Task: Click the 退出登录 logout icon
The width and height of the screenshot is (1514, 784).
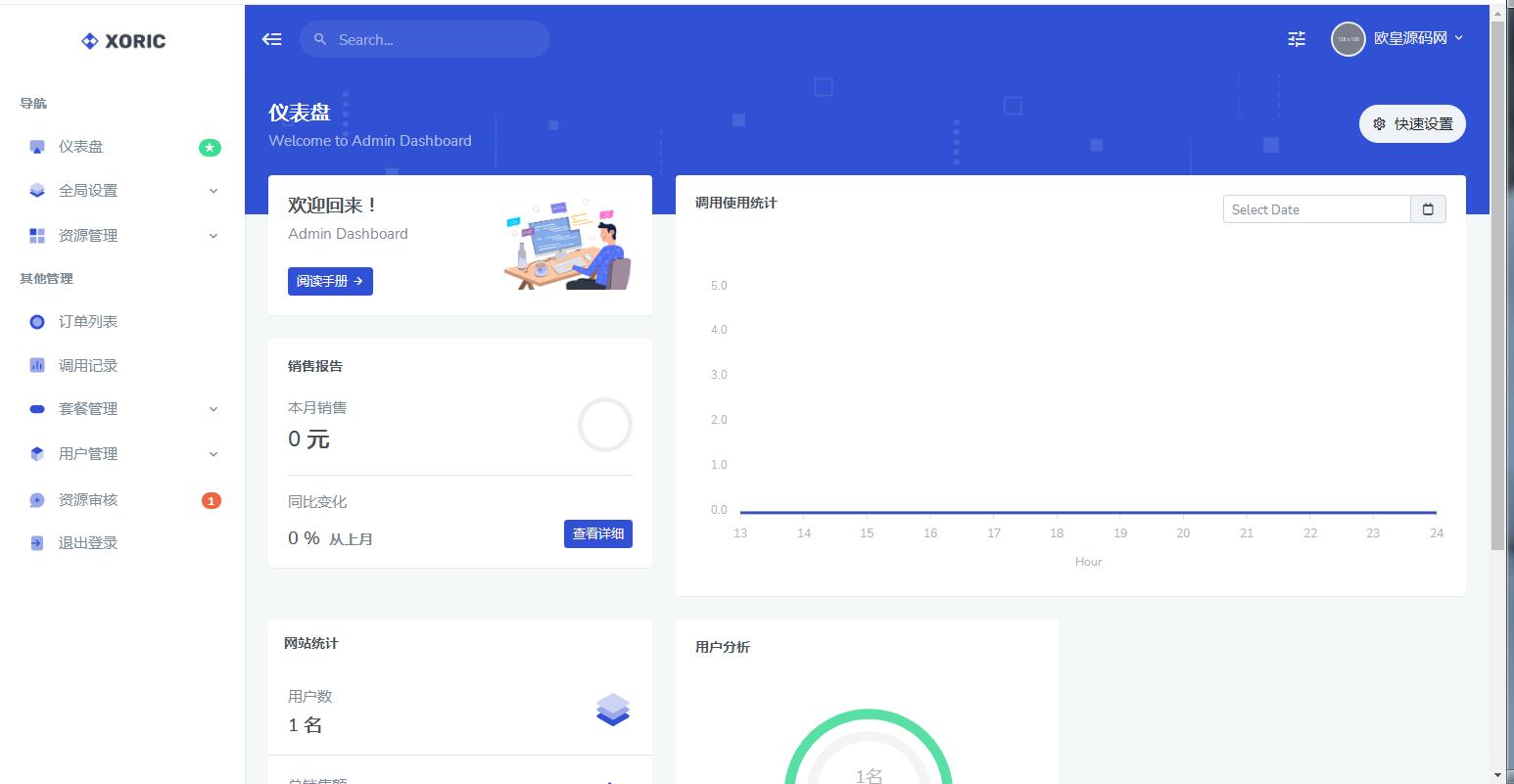Action: pyautogui.click(x=37, y=543)
